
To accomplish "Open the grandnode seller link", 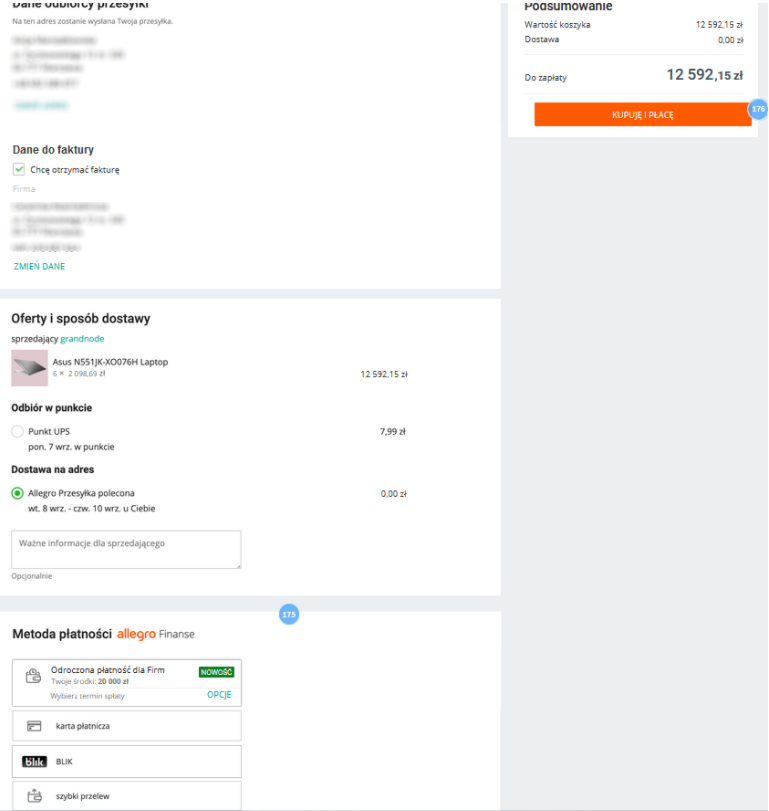I will pos(82,339).
